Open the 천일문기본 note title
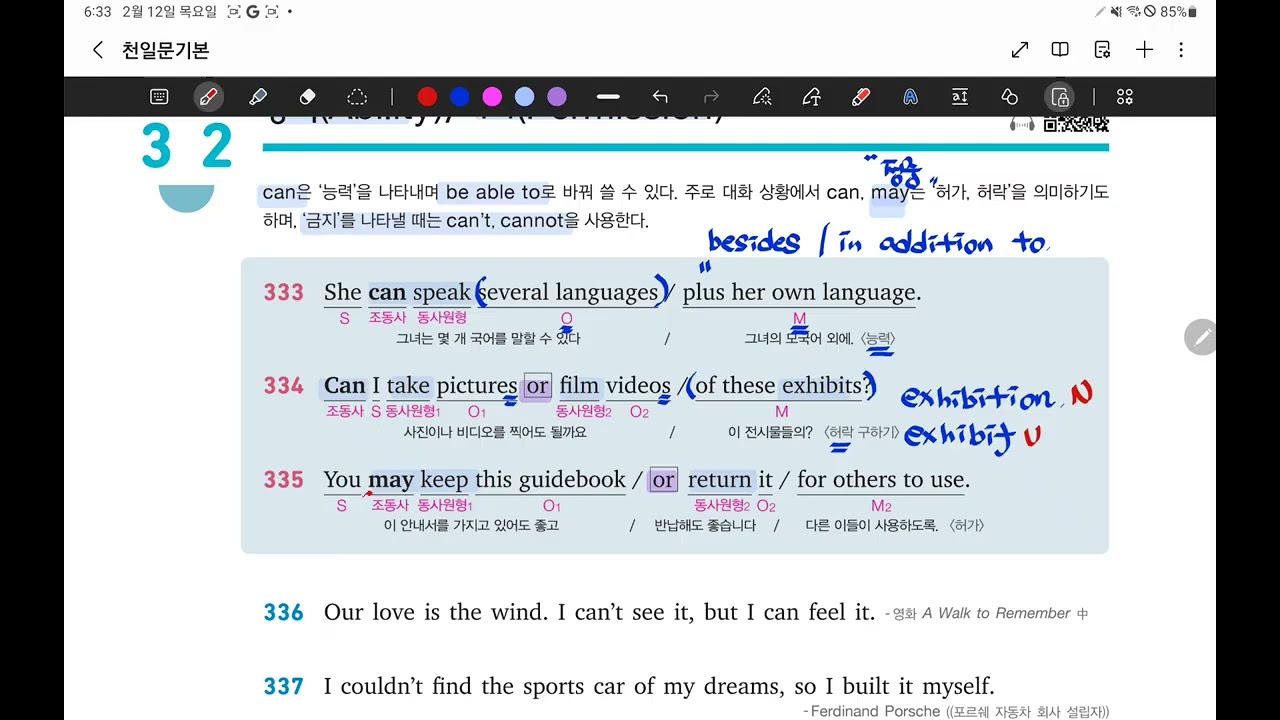The width and height of the screenshot is (1280, 720). [165, 50]
